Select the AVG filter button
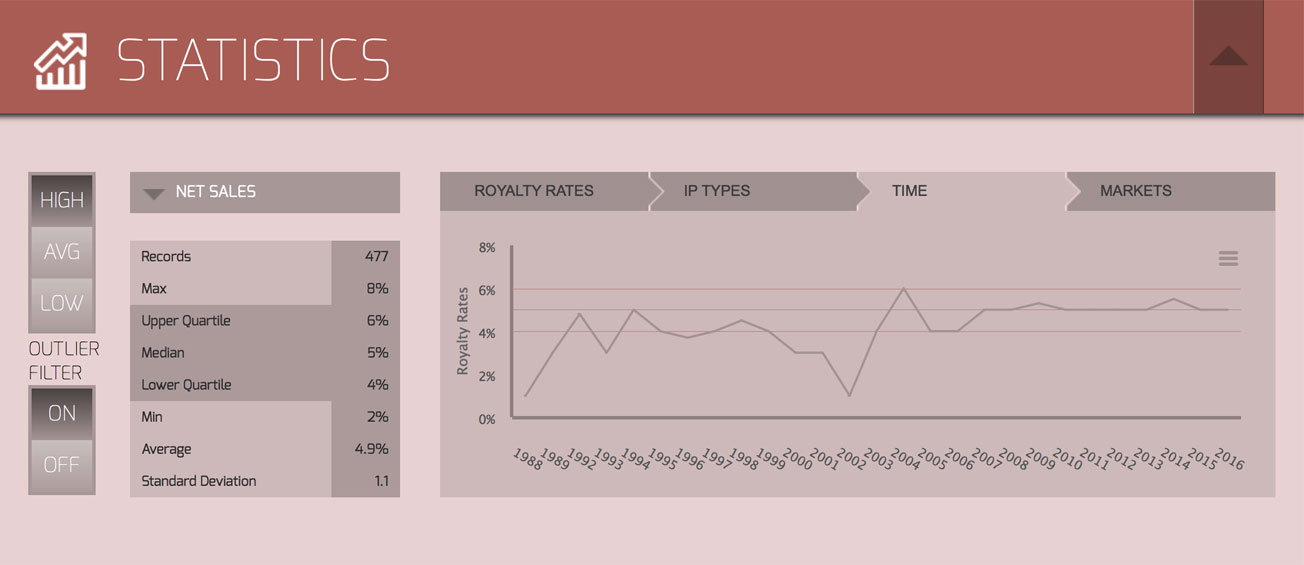 click(62, 252)
